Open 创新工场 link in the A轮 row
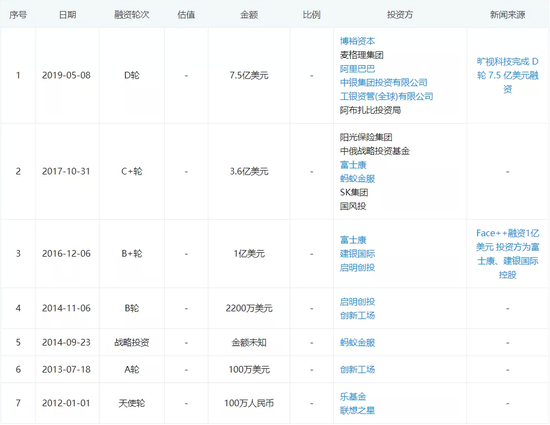The image size is (550, 425). 357,369
